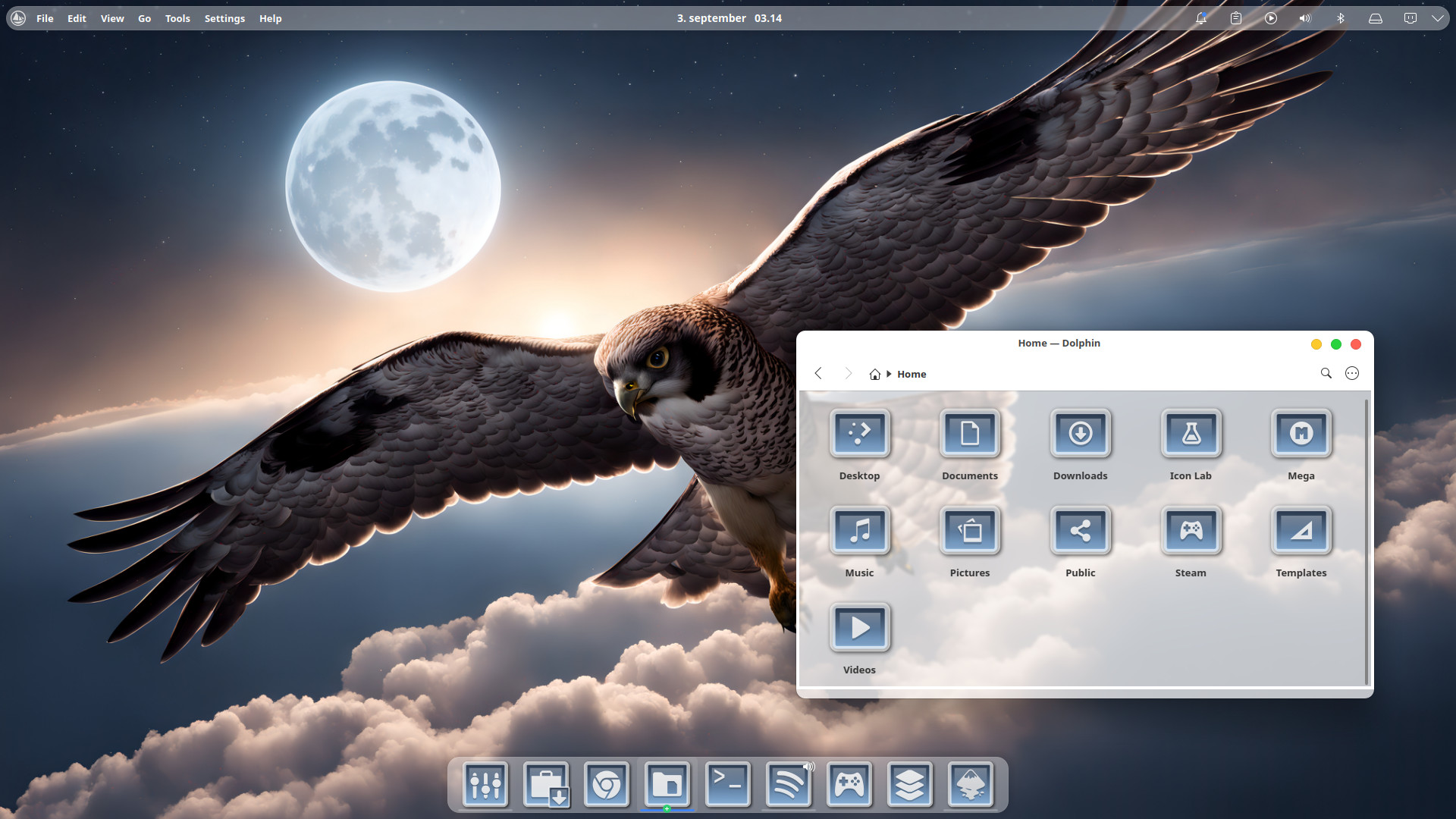The height and width of the screenshot is (819, 1456).
Task: Open the Videos folder
Action: 859,627
